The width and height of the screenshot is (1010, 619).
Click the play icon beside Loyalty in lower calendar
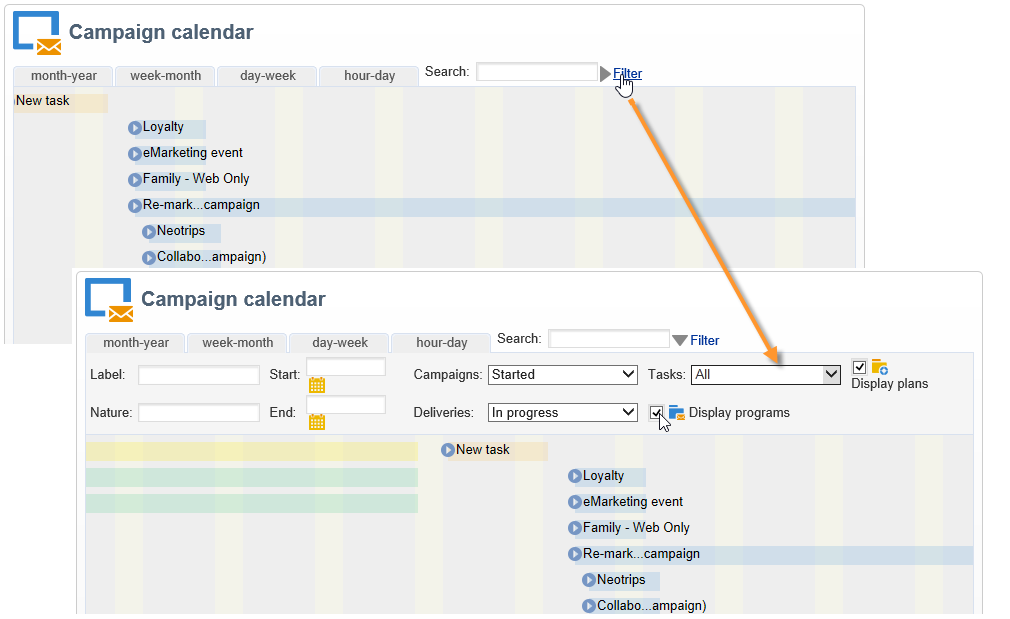tap(575, 476)
